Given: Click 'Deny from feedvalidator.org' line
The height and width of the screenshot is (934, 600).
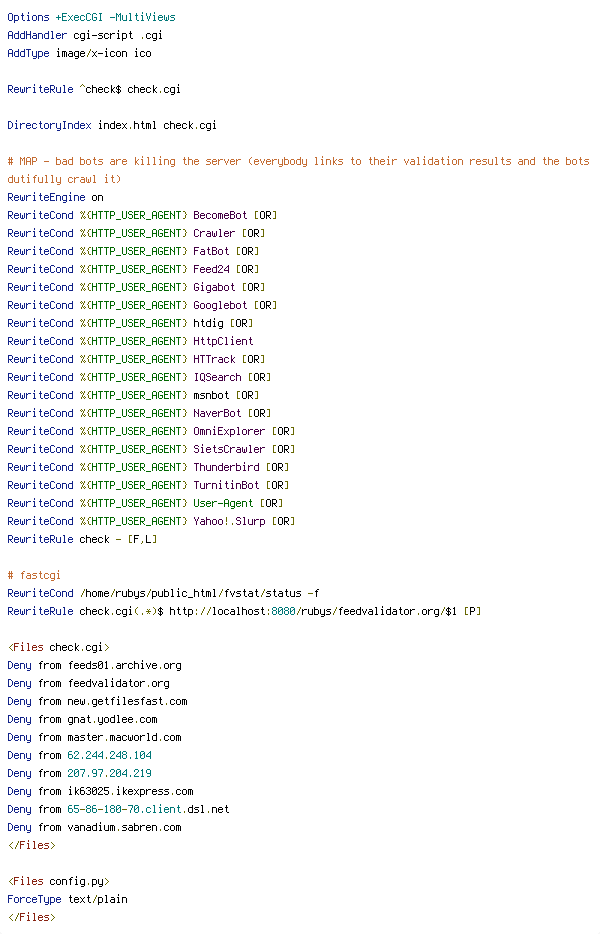Looking at the screenshot, I should point(88,683).
